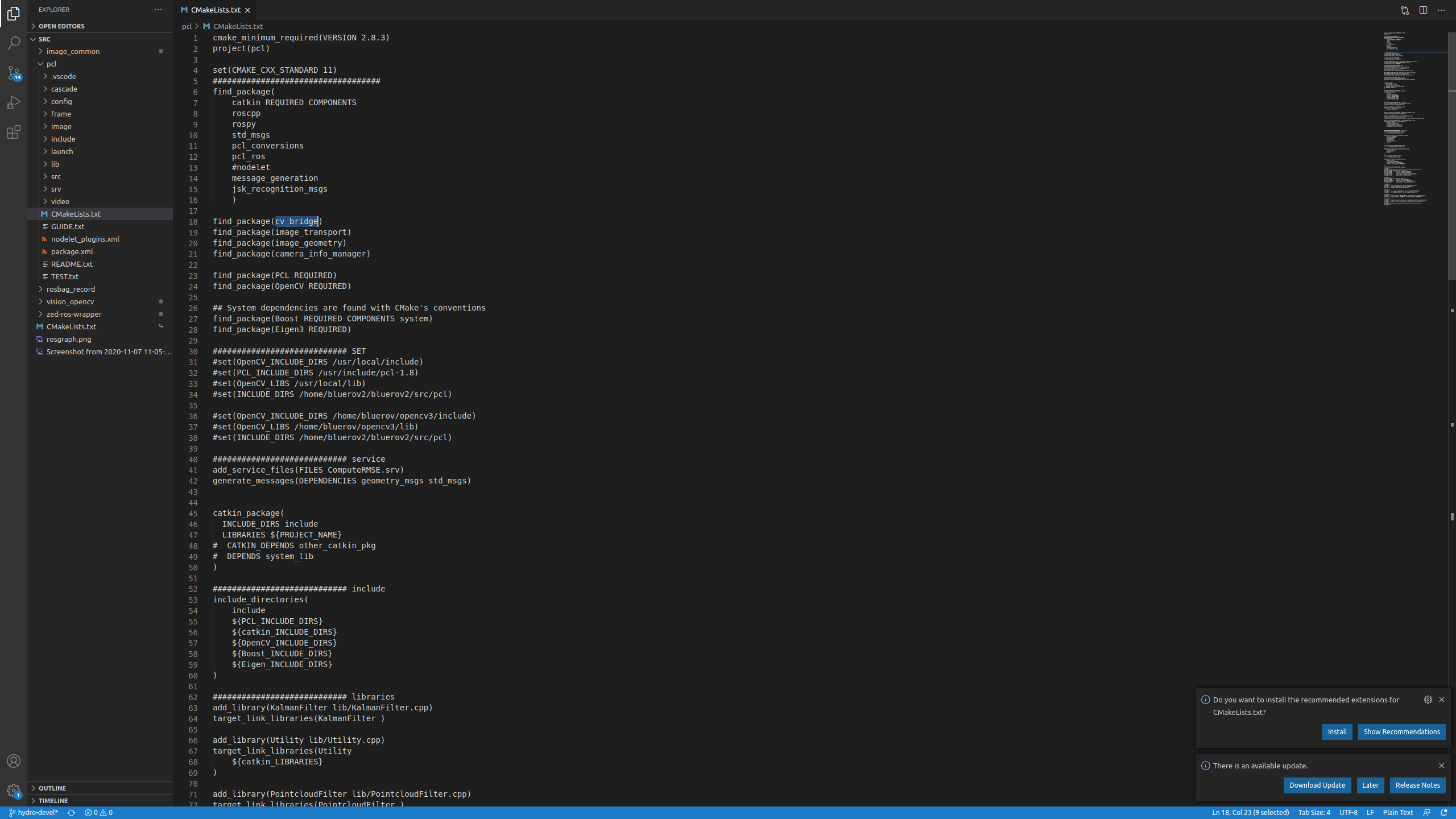This screenshot has width=1456, height=819.
Task: Open the Manage gear in activity bar
Action: (14, 791)
